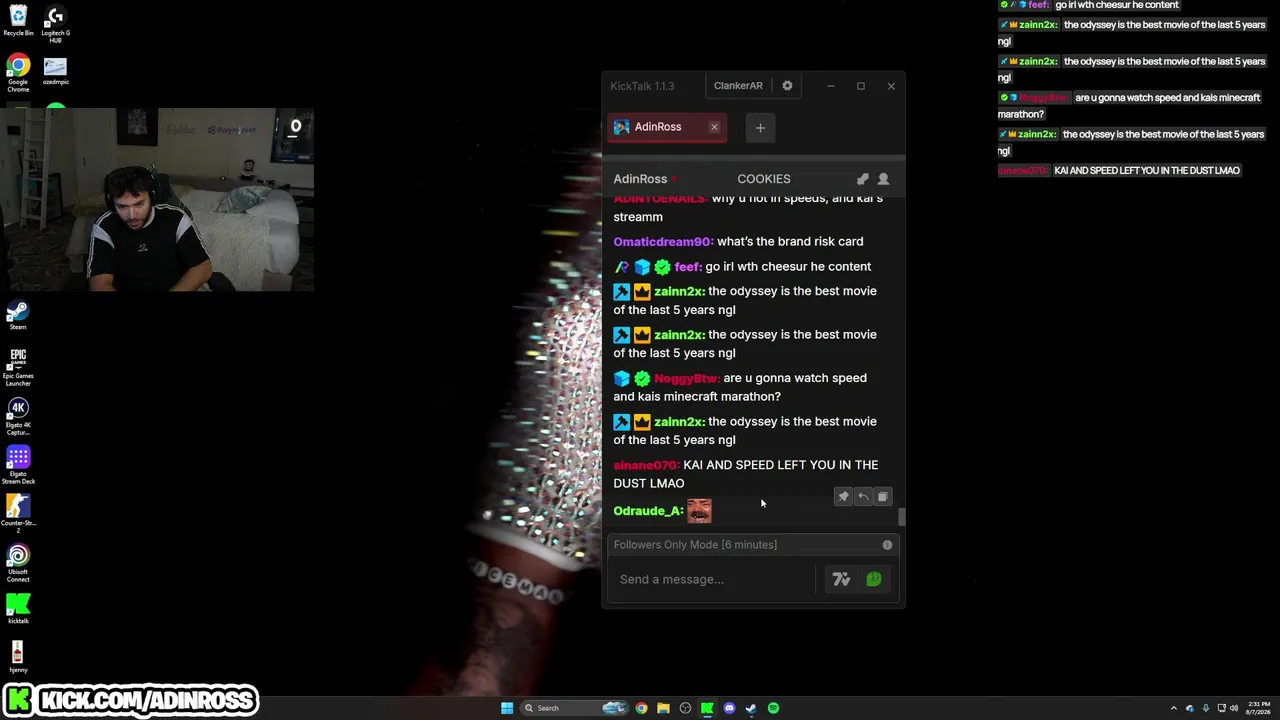Minimize the KickTalk window
The height and width of the screenshot is (720, 1280).
(830, 86)
